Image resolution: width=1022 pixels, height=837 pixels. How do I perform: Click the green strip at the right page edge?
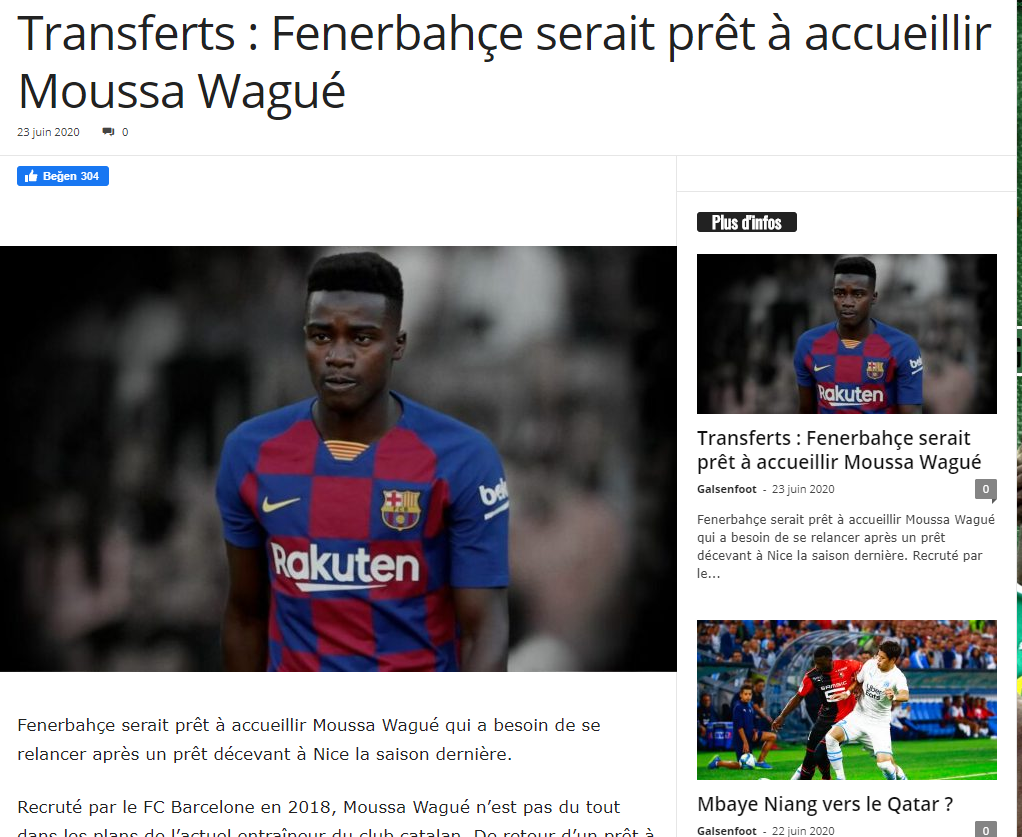[x=1019, y=418]
